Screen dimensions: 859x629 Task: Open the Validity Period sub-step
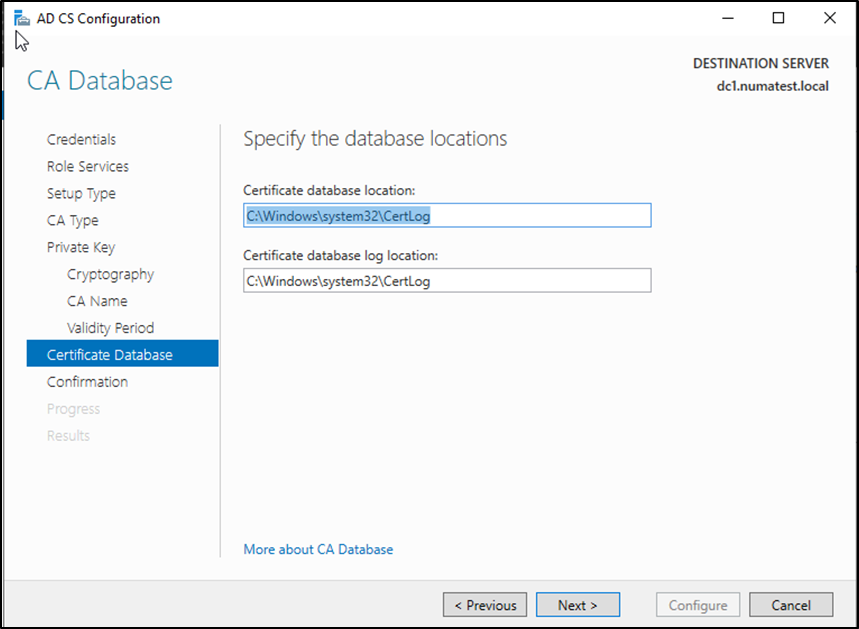(x=110, y=329)
